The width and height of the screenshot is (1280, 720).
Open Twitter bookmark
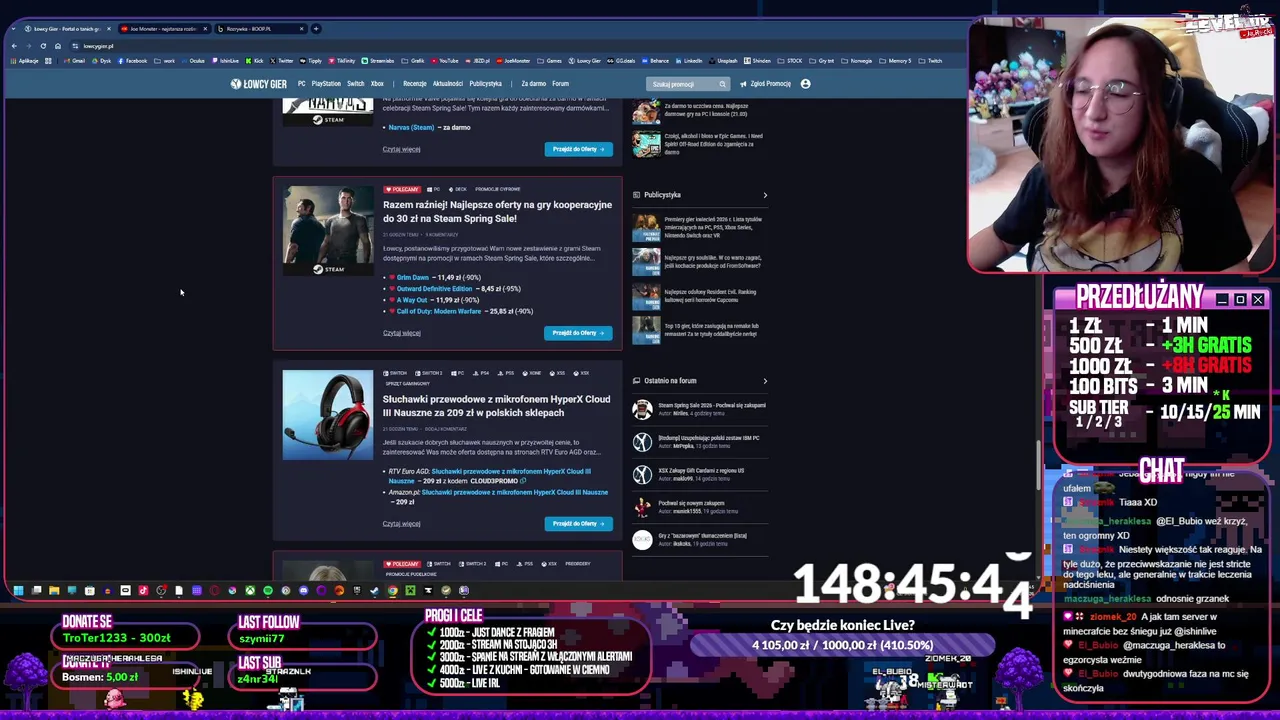[281, 61]
